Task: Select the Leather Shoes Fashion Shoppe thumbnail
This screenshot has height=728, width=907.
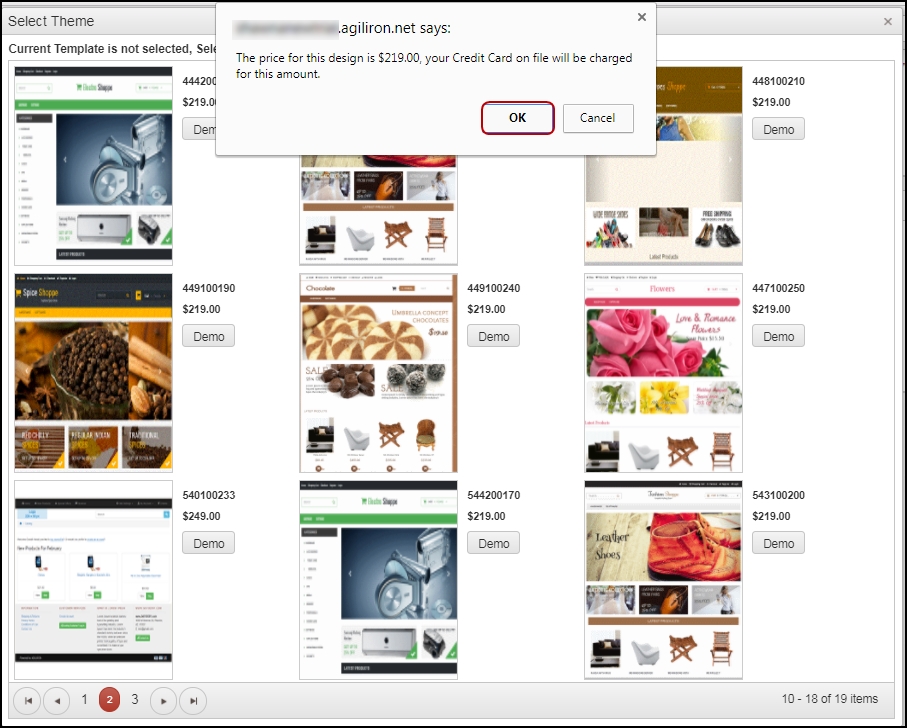Action: [663, 580]
